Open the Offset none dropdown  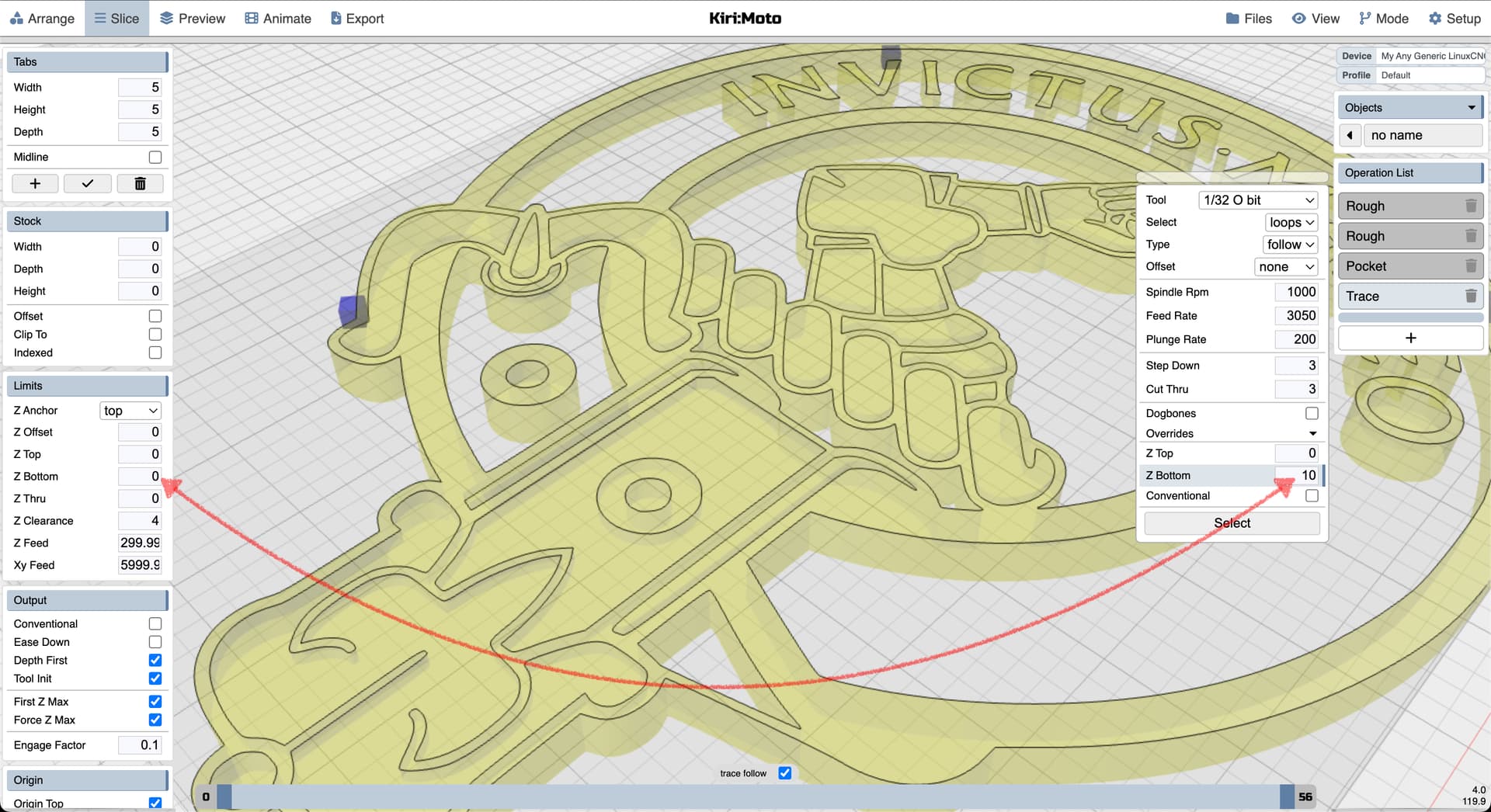[x=1286, y=266]
